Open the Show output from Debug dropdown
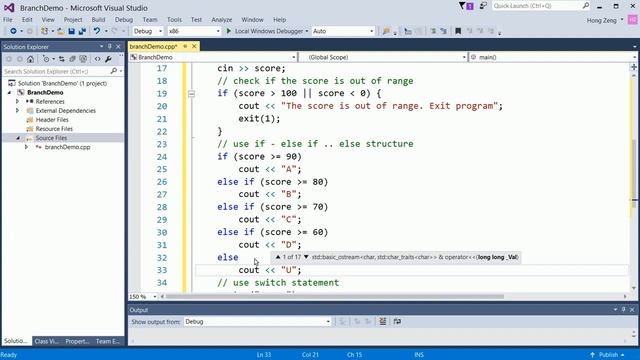 pos(257,322)
